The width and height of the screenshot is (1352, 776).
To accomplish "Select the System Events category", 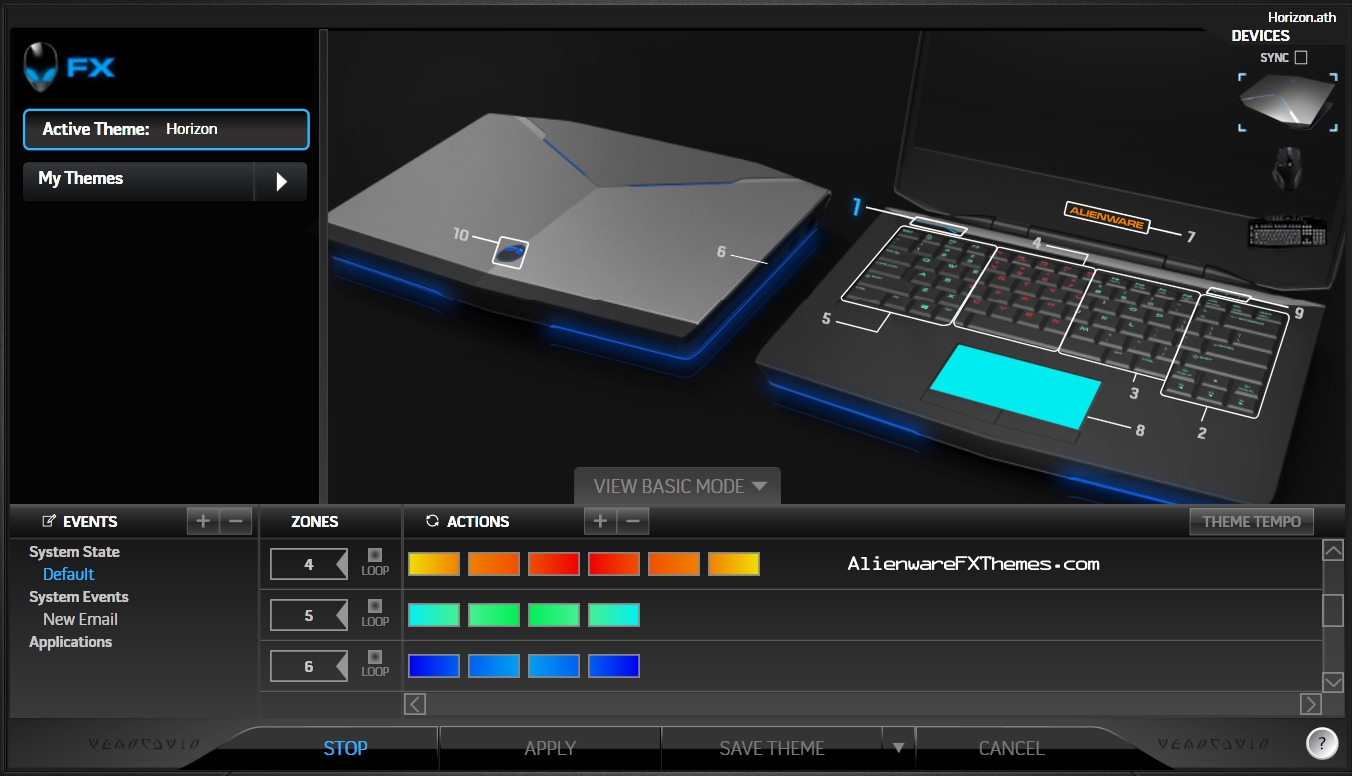I will [79, 597].
